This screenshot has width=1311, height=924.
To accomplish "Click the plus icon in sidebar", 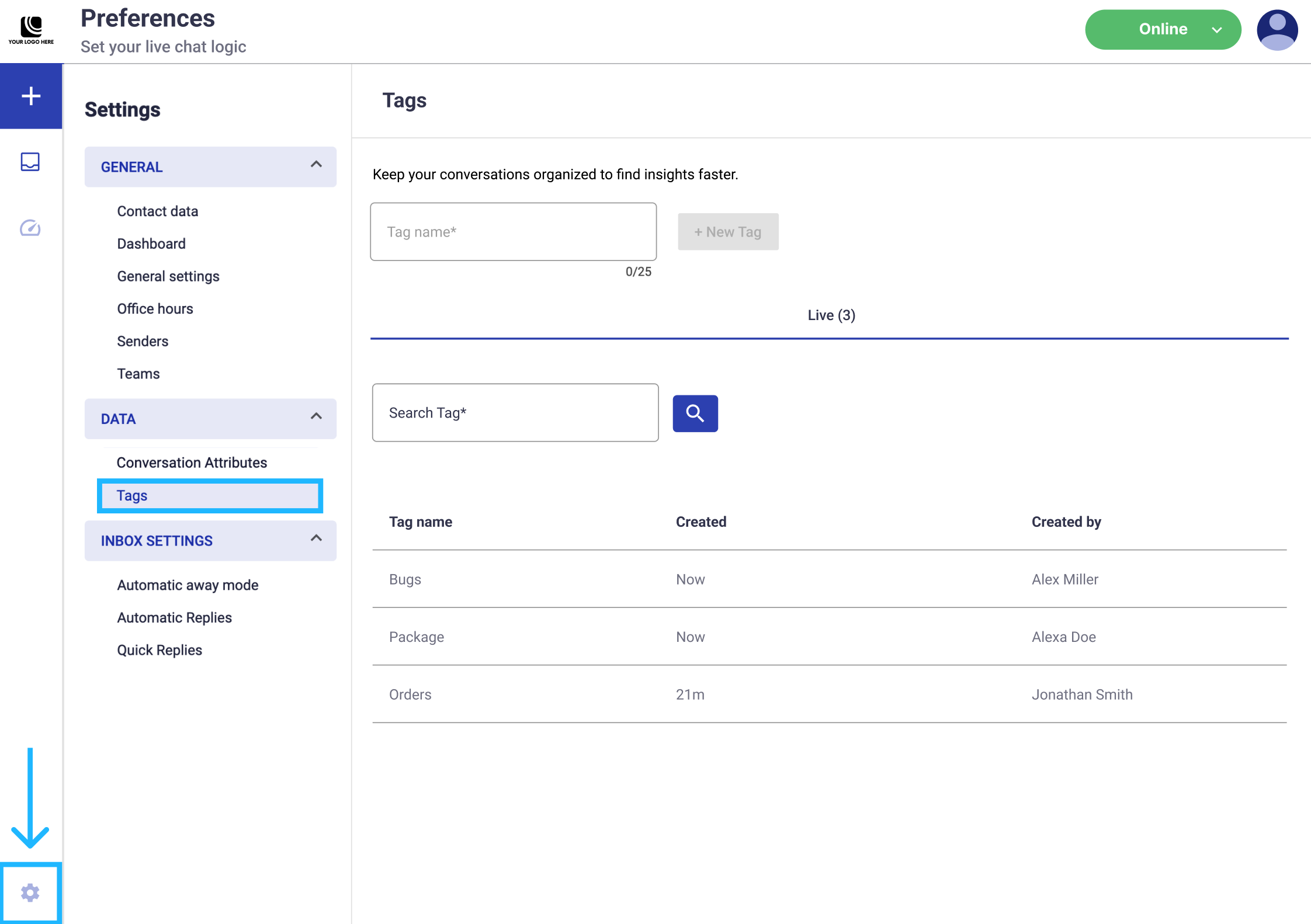I will pos(31,96).
